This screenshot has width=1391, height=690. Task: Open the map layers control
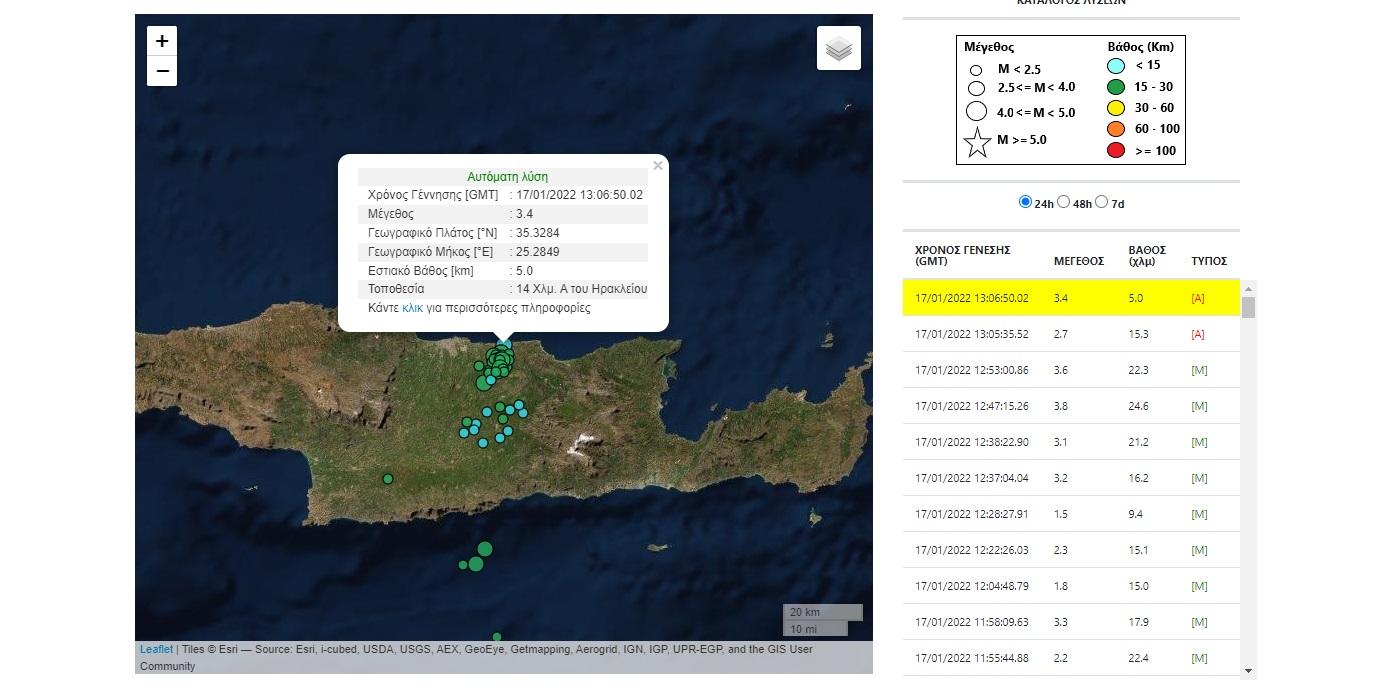tap(838, 48)
